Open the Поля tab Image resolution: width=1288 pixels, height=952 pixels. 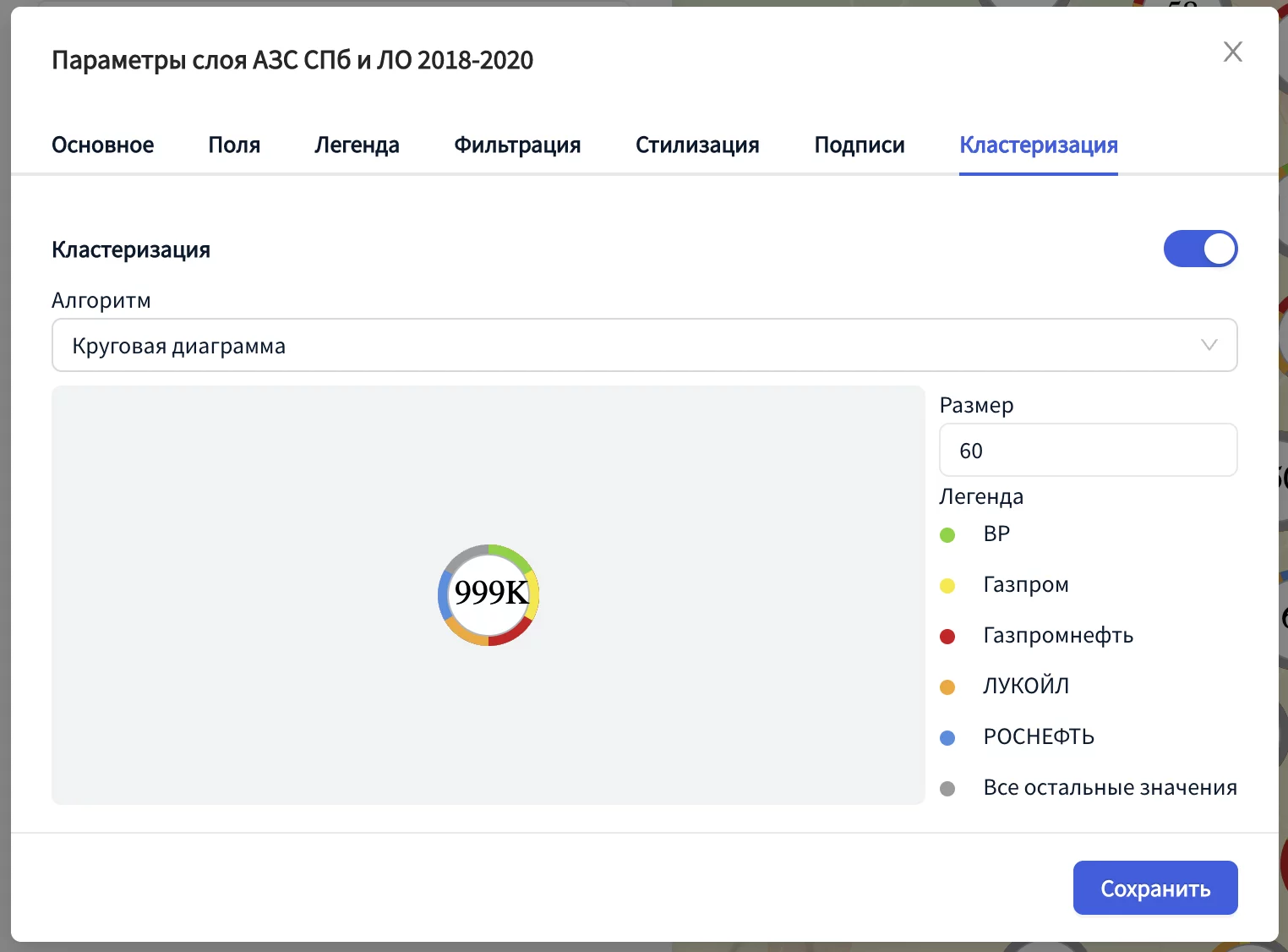(234, 145)
